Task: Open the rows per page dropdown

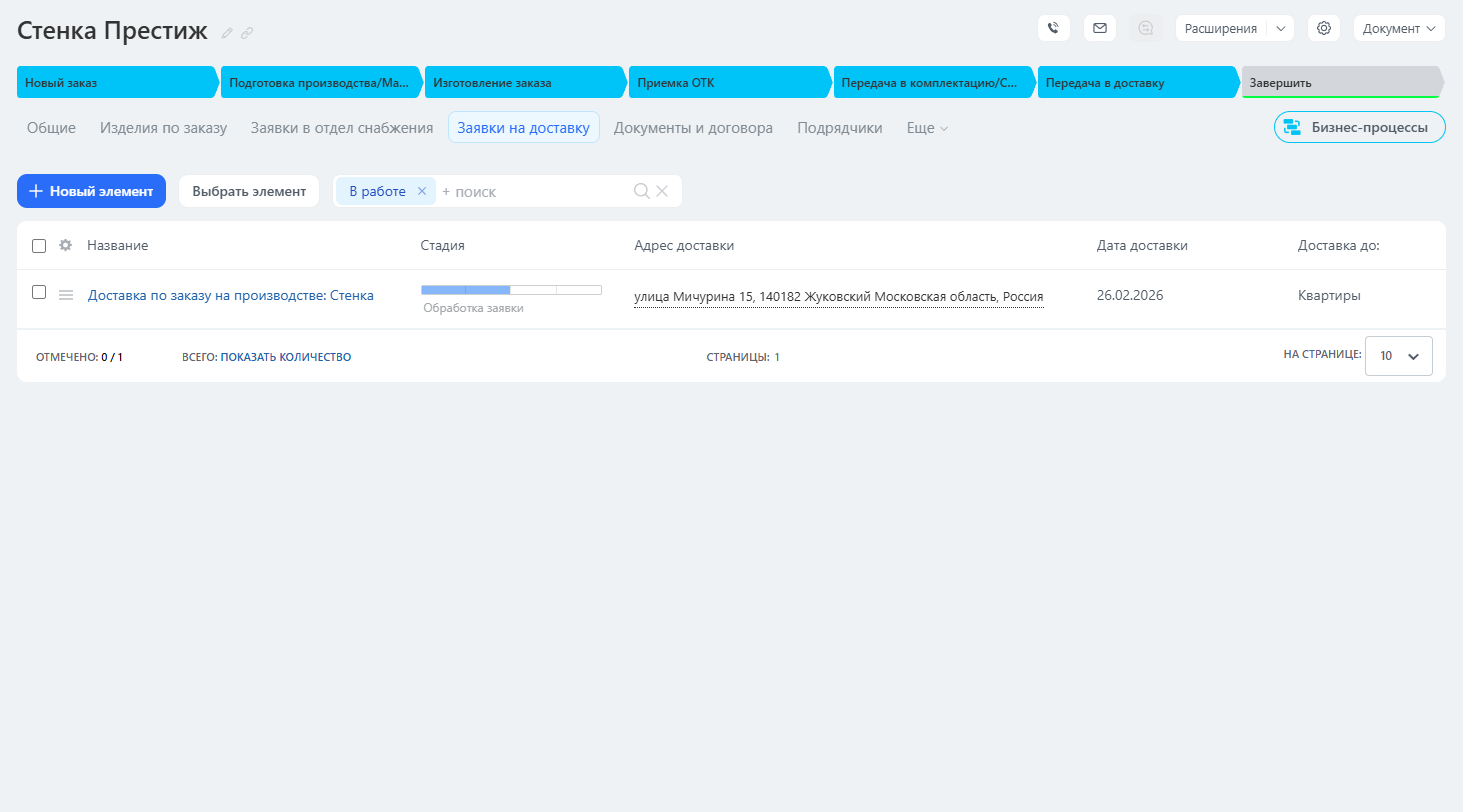Action: (1398, 356)
